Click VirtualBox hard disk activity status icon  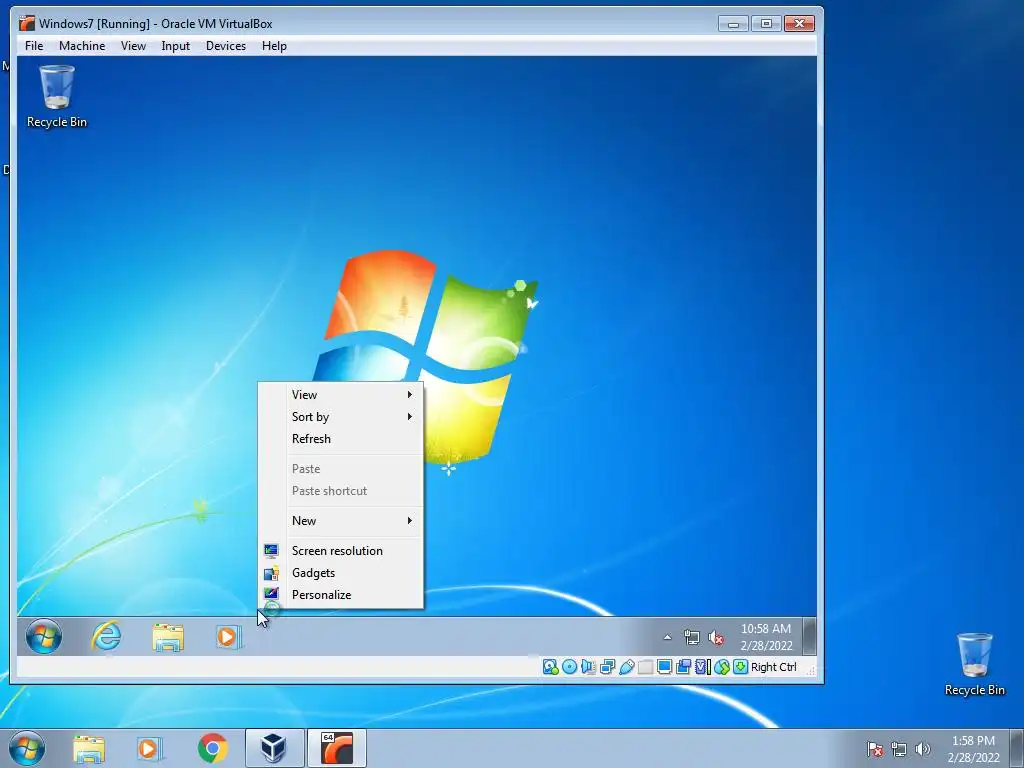(x=551, y=667)
